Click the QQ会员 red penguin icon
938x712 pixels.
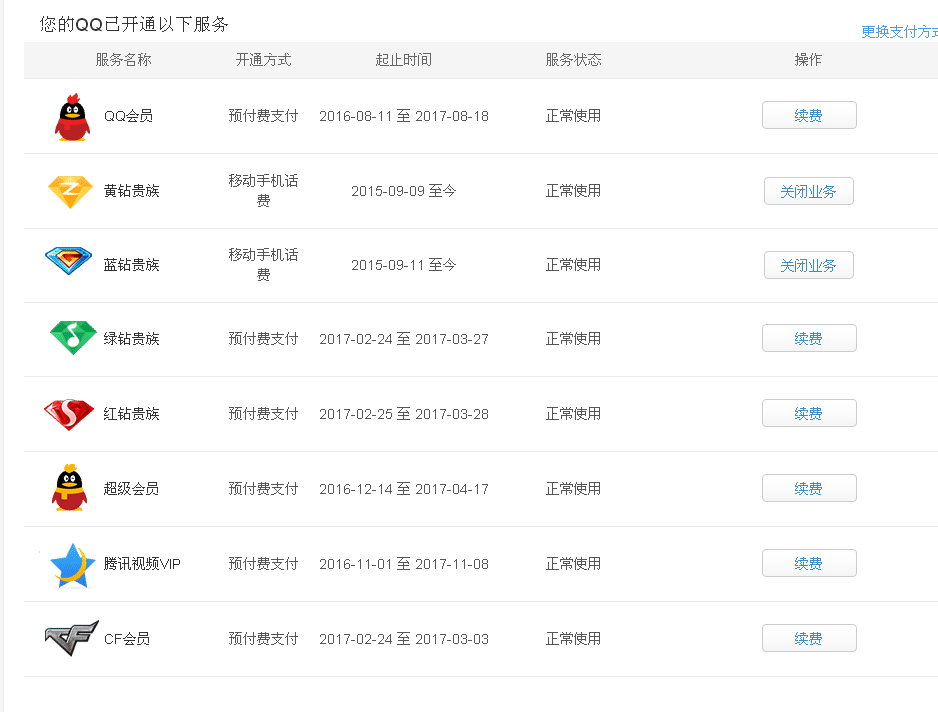72,117
